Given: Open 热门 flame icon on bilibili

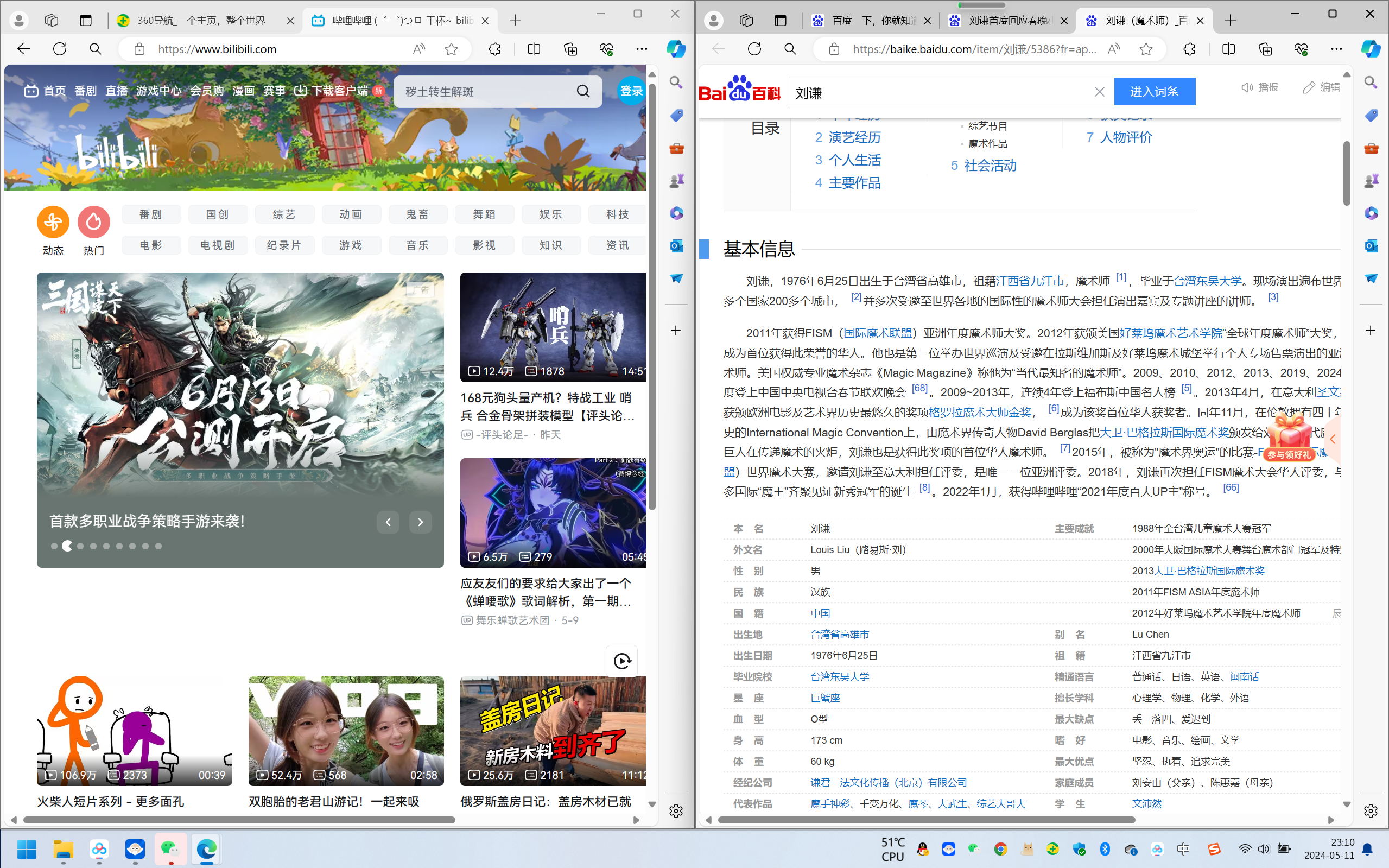Looking at the screenshot, I should pos(93,221).
